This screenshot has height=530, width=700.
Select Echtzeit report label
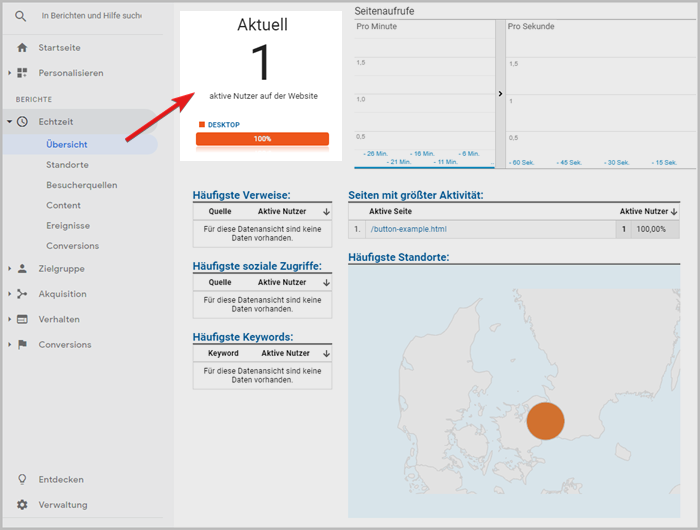(x=56, y=121)
